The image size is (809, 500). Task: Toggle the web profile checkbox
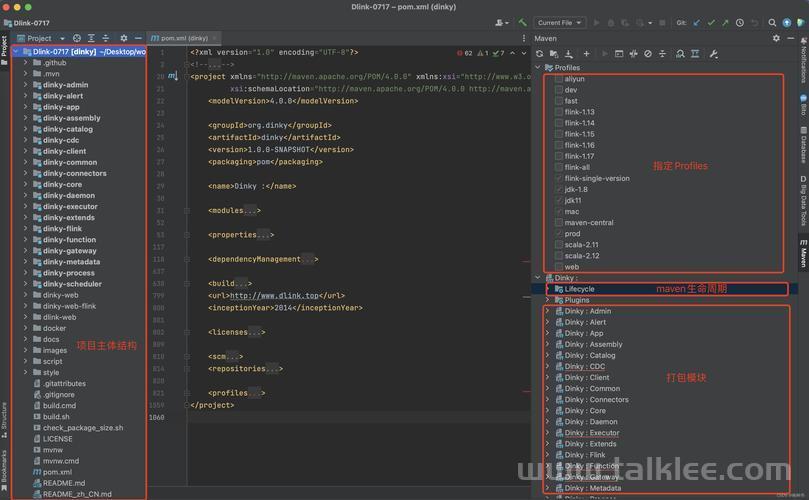[559, 267]
